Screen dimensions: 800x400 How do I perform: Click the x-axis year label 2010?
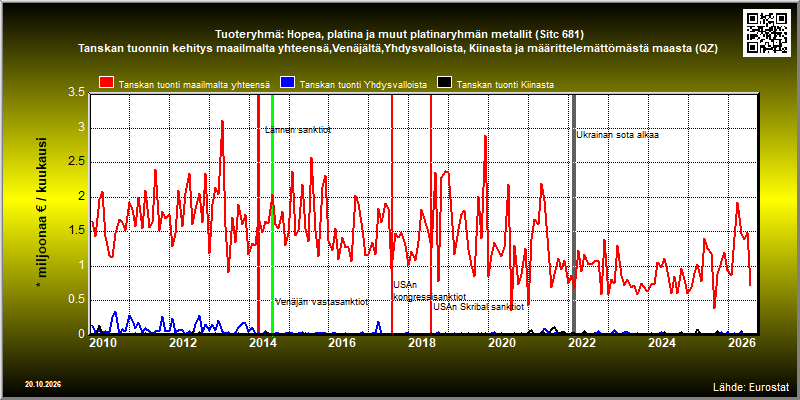tap(103, 342)
